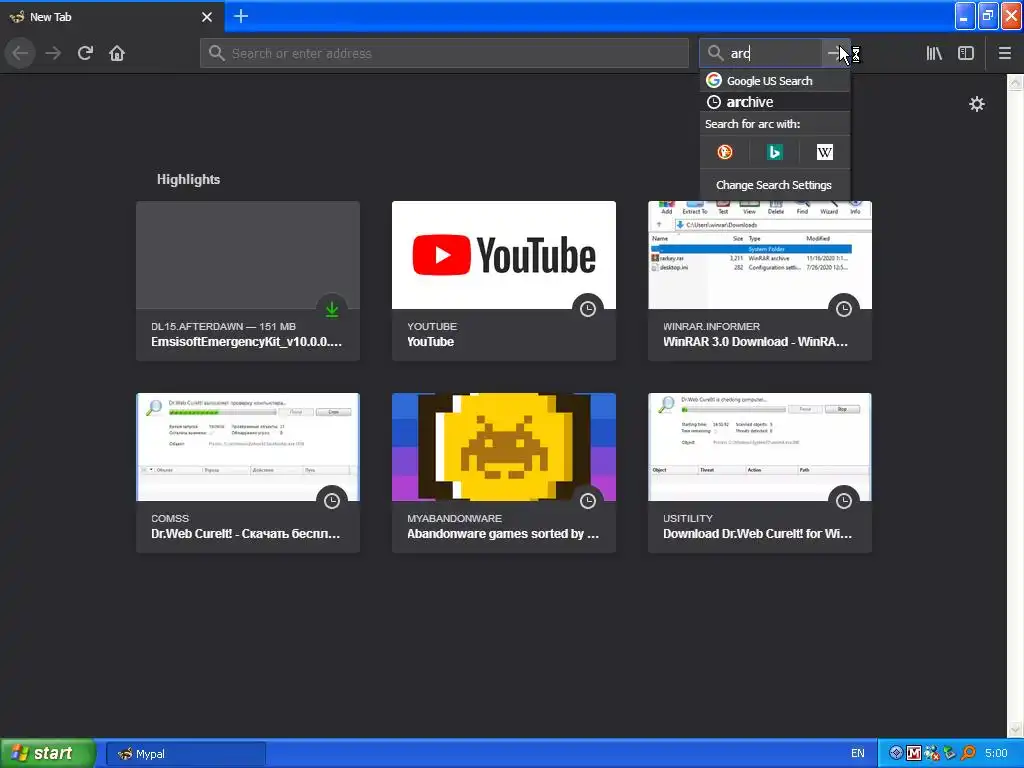Open the YouTube highlight thumbnail
This screenshot has height=768, width=1024.
(504, 255)
